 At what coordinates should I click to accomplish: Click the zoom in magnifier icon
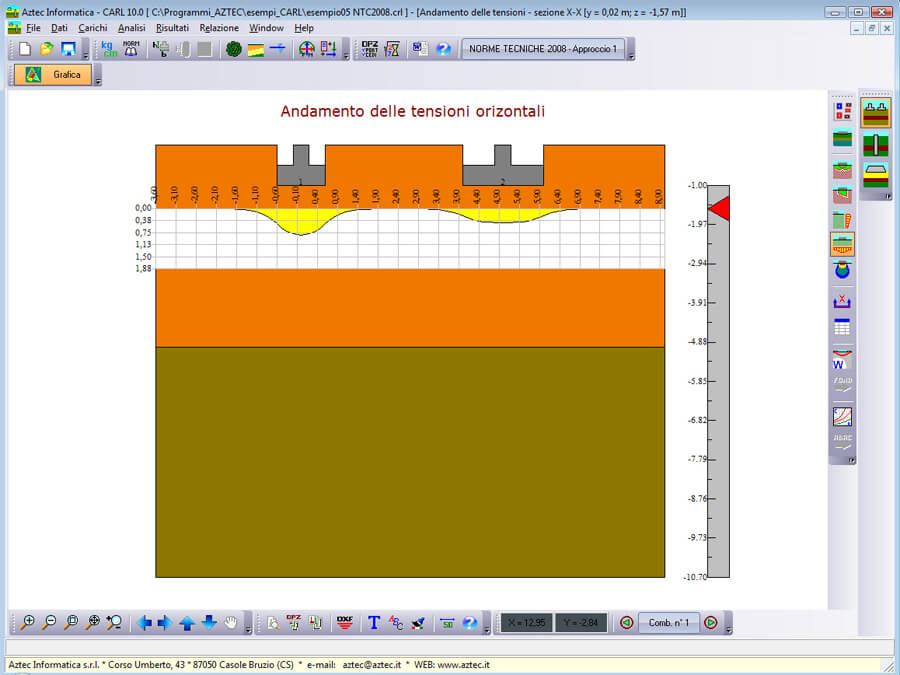click(28, 622)
